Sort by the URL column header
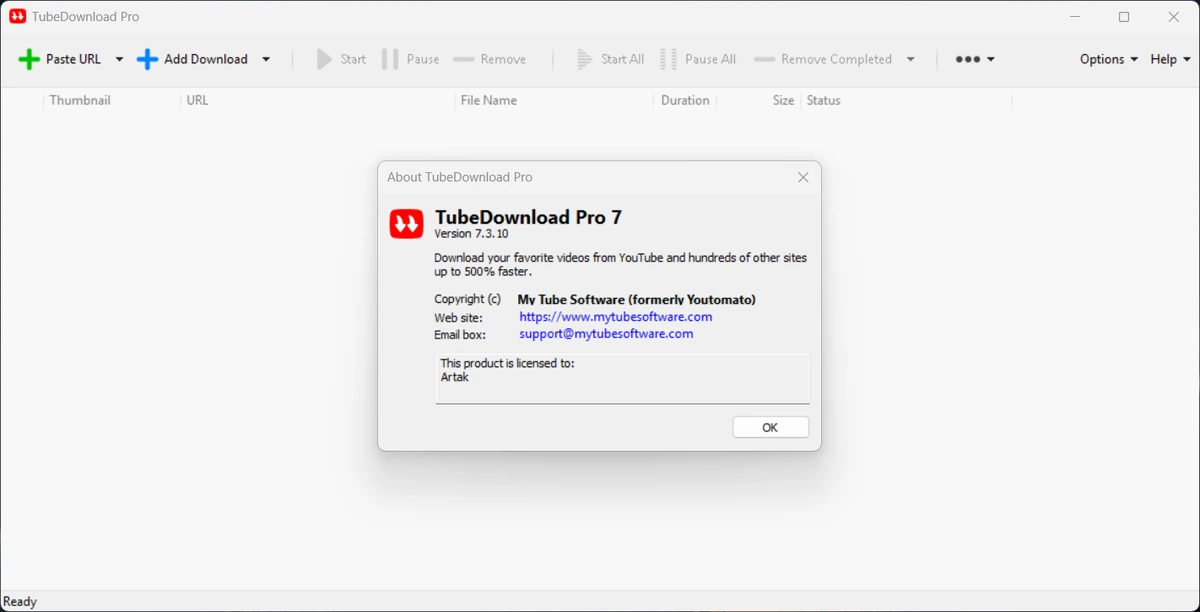Screen dimensions: 1200x612 click(x=197, y=100)
